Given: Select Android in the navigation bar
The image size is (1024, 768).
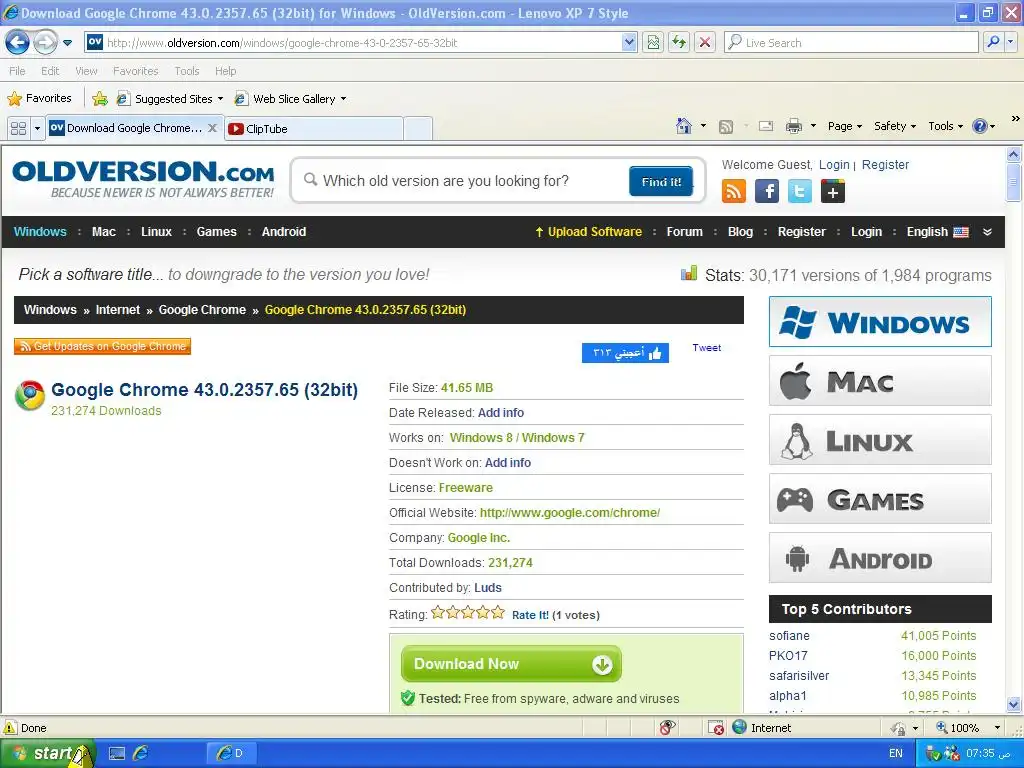Looking at the screenshot, I should [x=283, y=232].
